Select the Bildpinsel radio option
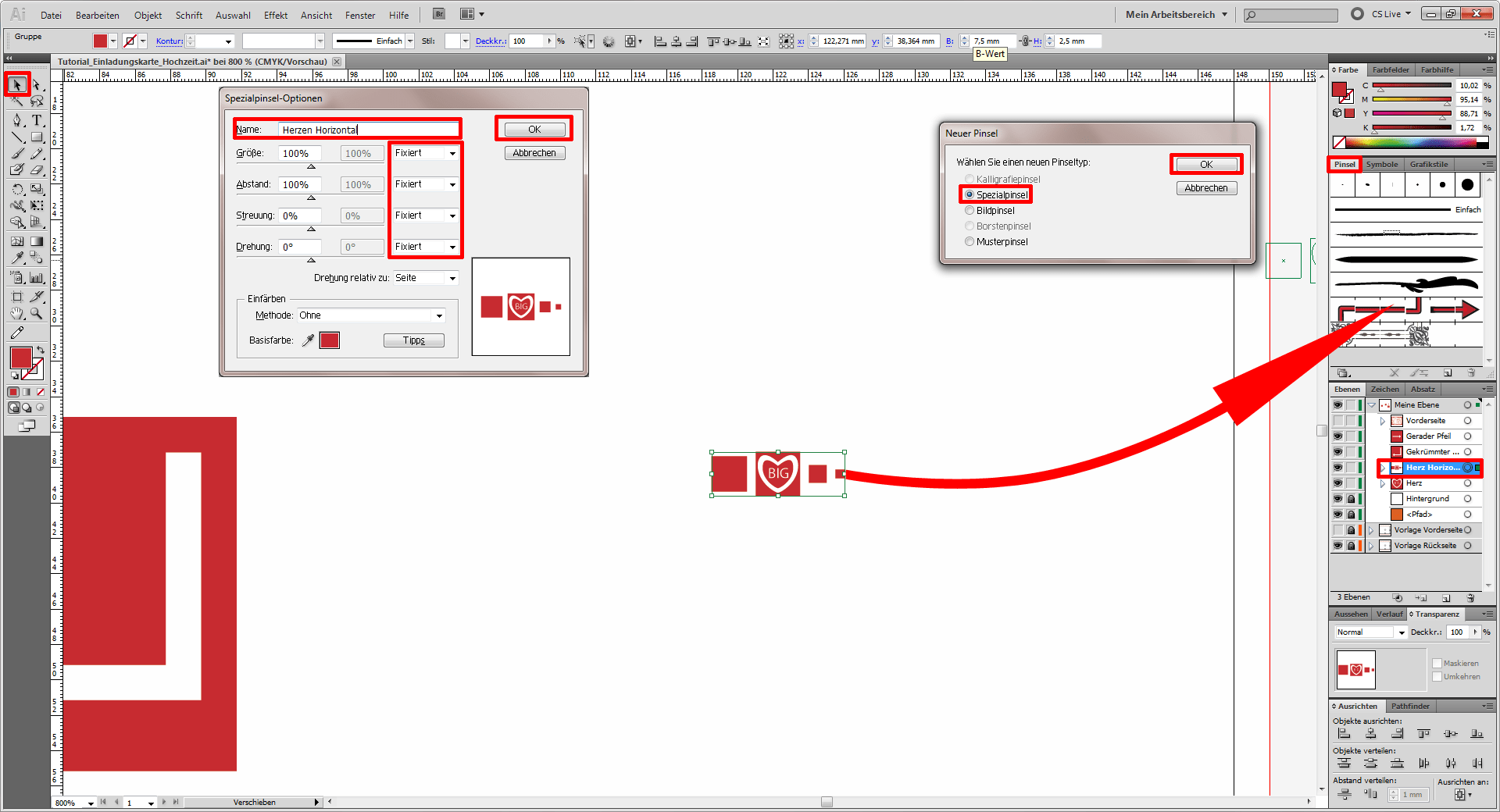The height and width of the screenshot is (812, 1500). [970, 211]
